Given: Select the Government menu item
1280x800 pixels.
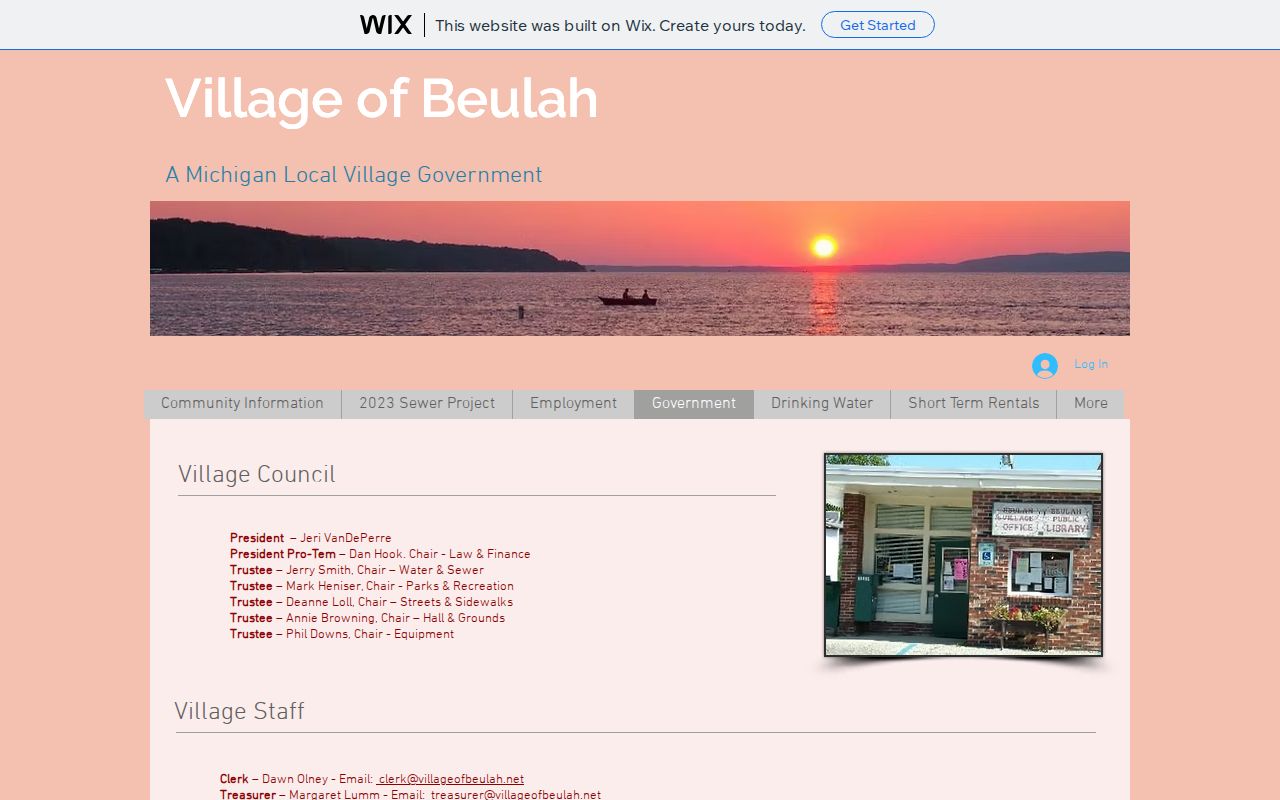Looking at the screenshot, I should (x=694, y=404).
